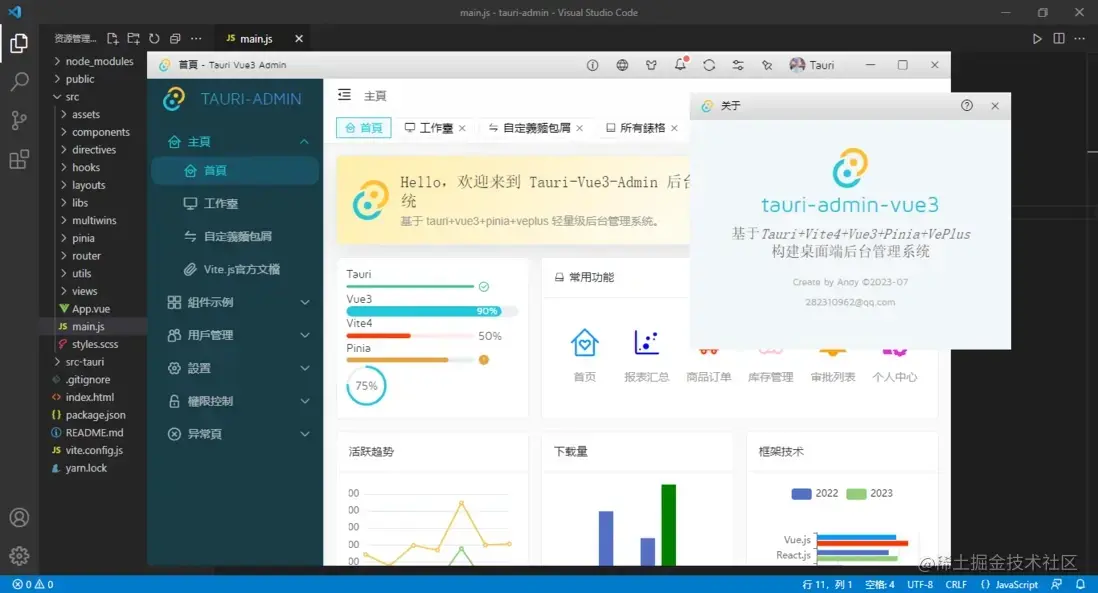Open the 首页 shortcut house icon in 常用功能
Screen dimensions: 1098x593
click(585, 342)
